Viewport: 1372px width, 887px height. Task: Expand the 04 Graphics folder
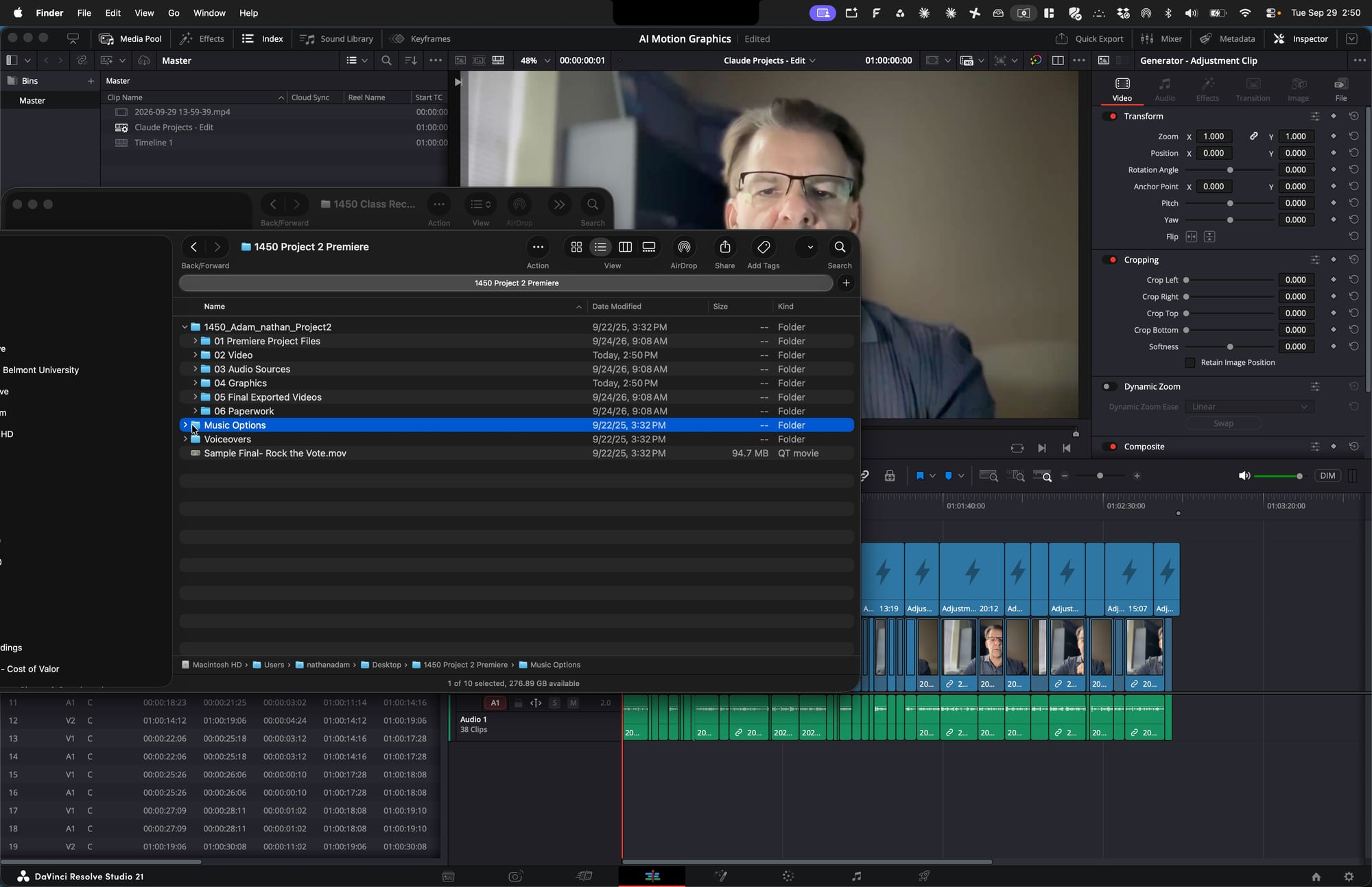[x=195, y=383]
